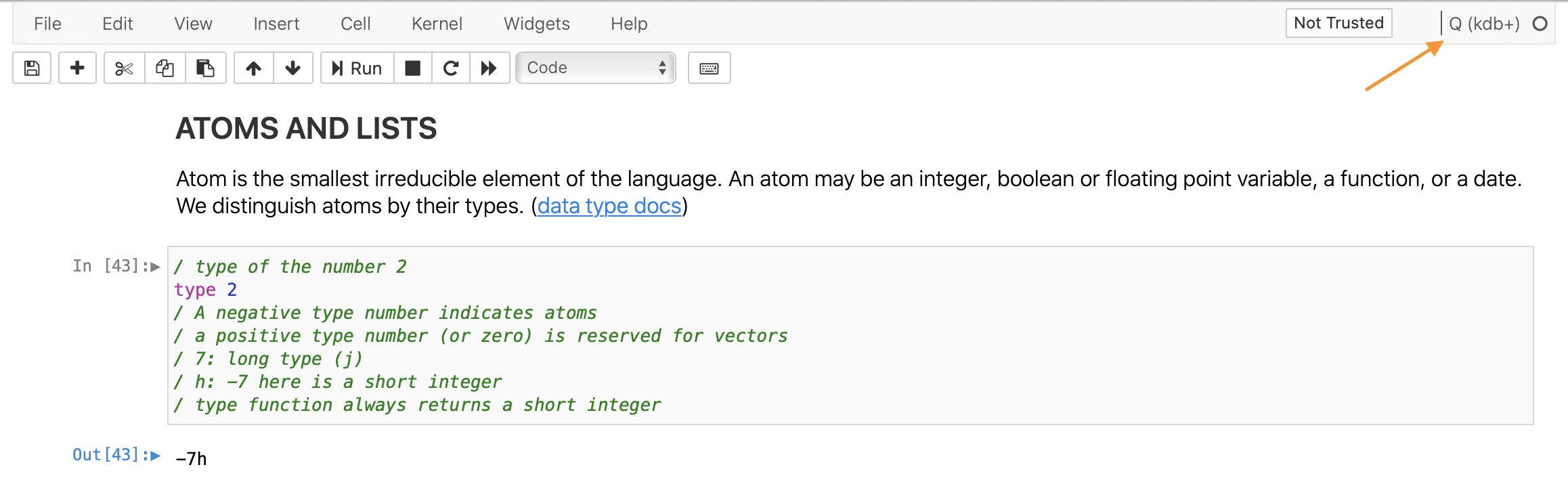Open the Code cell type dropdown

595,68
